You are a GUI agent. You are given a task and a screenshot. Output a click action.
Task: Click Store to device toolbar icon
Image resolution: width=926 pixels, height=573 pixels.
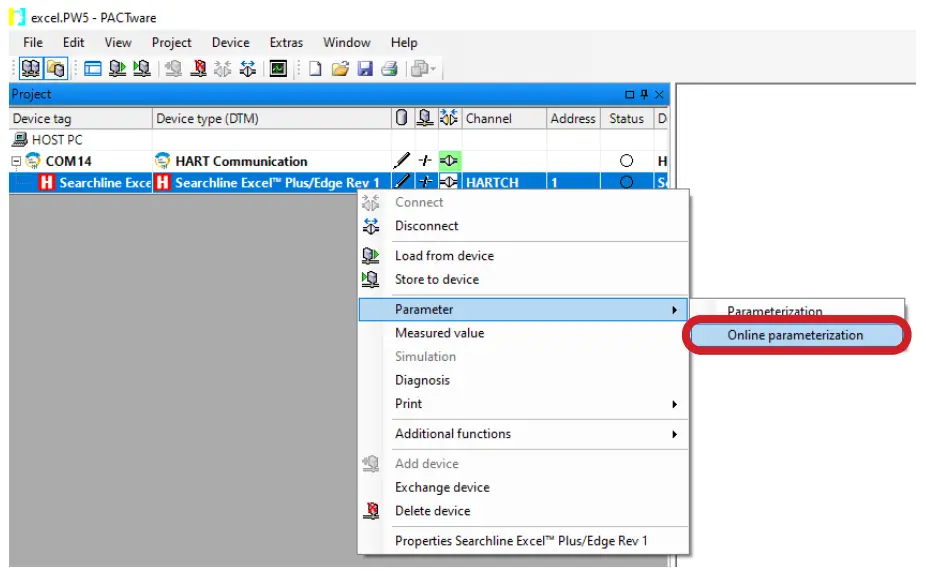point(142,69)
